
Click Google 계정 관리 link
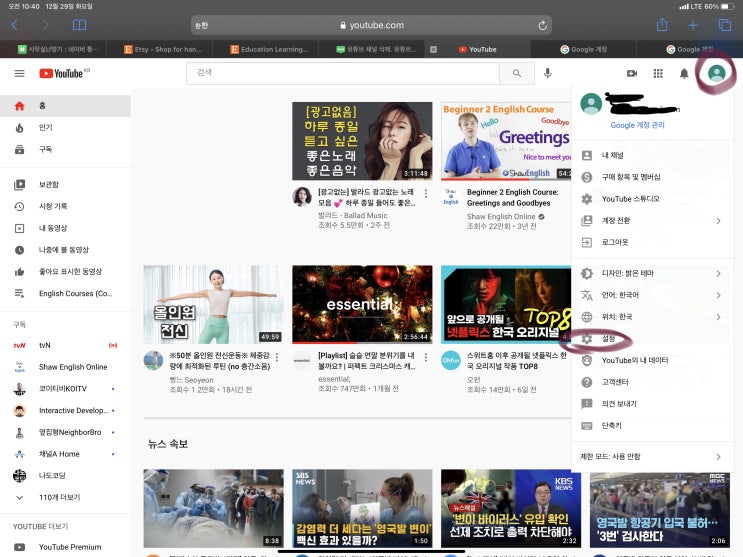(637, 125)
